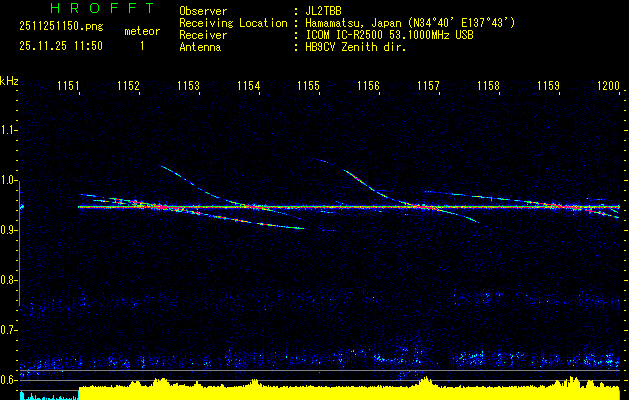
Task: Click the green horizontal carrier line
Action: (350, 207)
